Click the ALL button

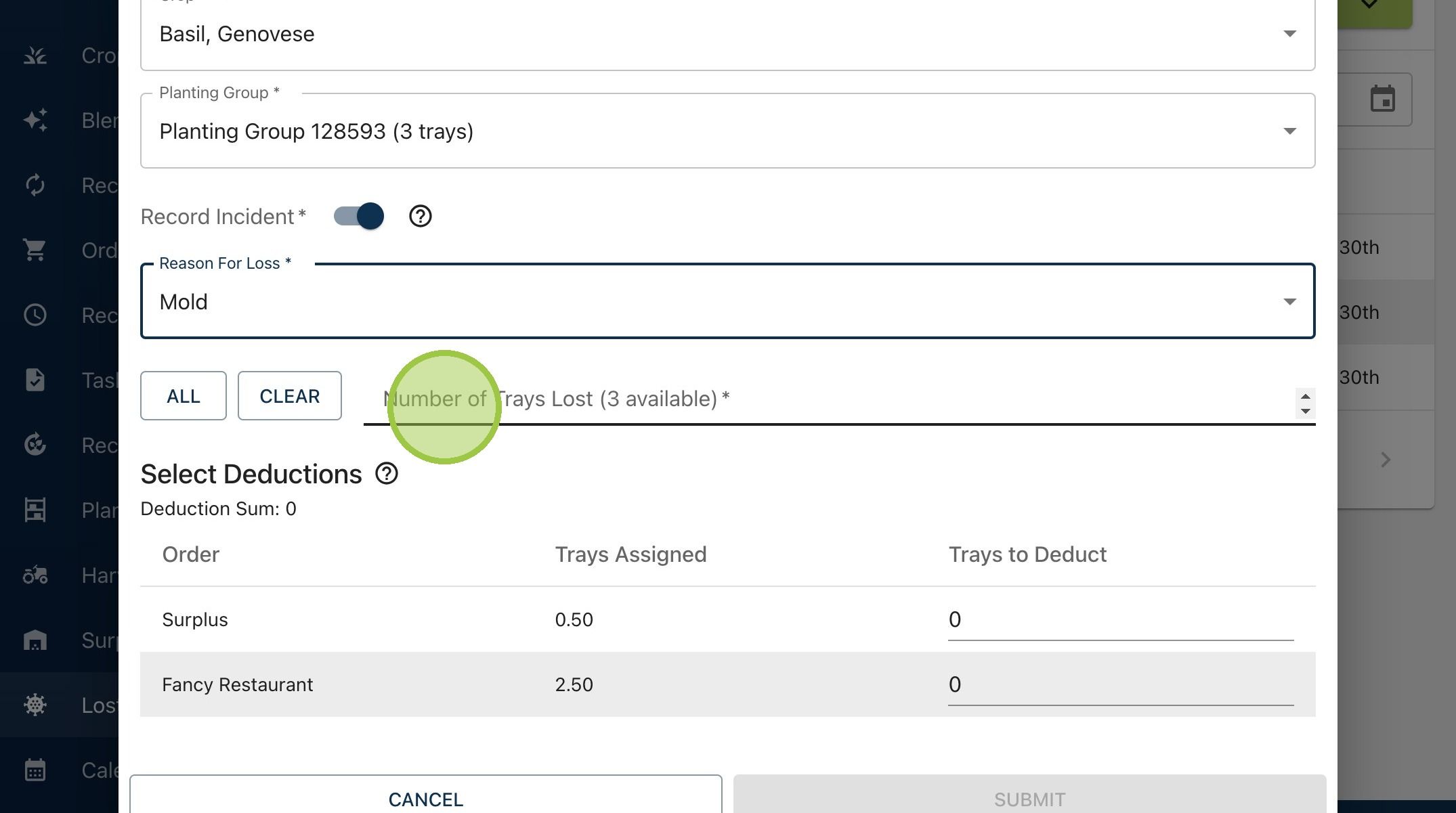tap(184, 396)
